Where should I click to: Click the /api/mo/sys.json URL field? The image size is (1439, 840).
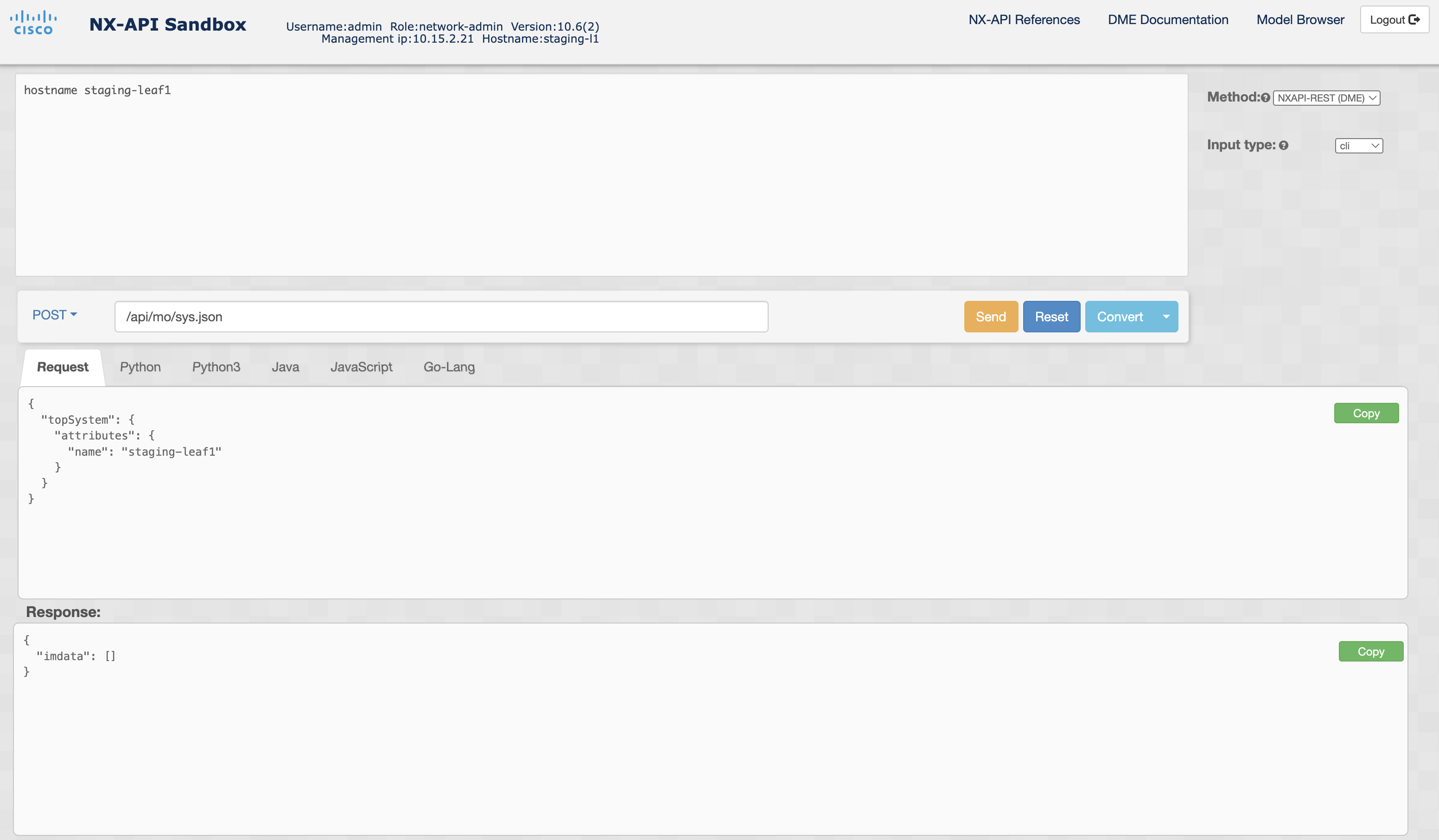[x=441, y=316]
